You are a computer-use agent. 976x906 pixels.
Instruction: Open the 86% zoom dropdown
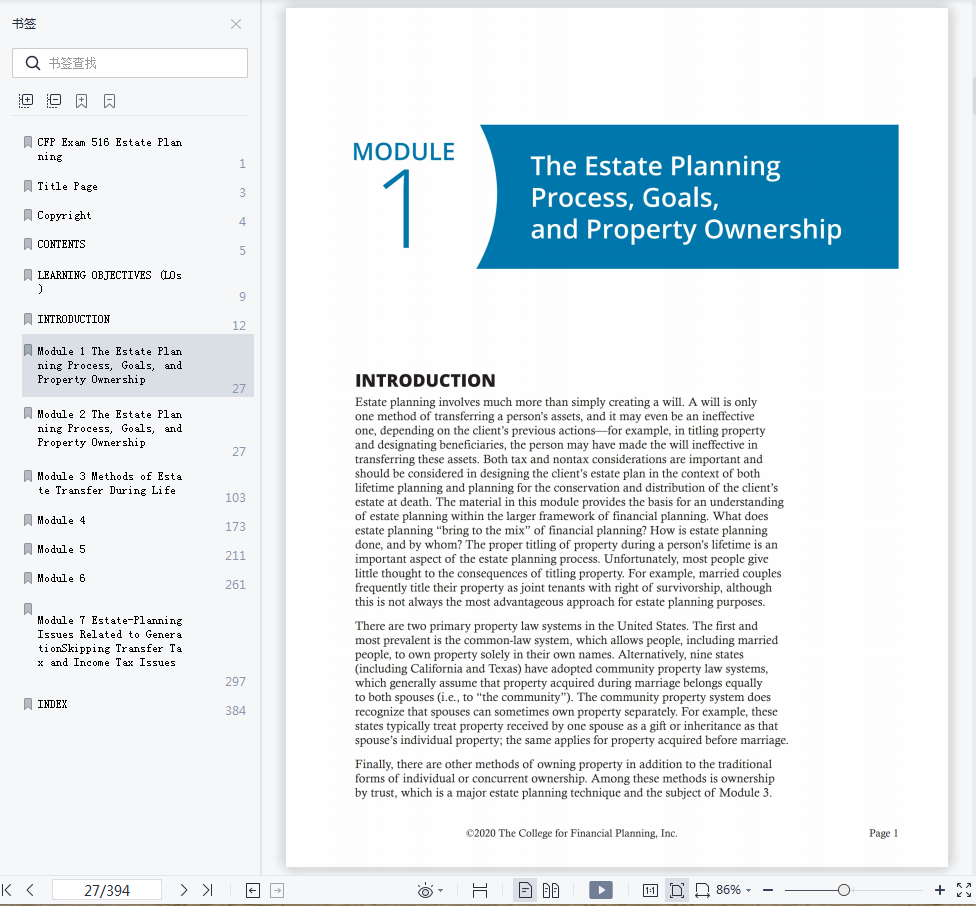point(734,890)
